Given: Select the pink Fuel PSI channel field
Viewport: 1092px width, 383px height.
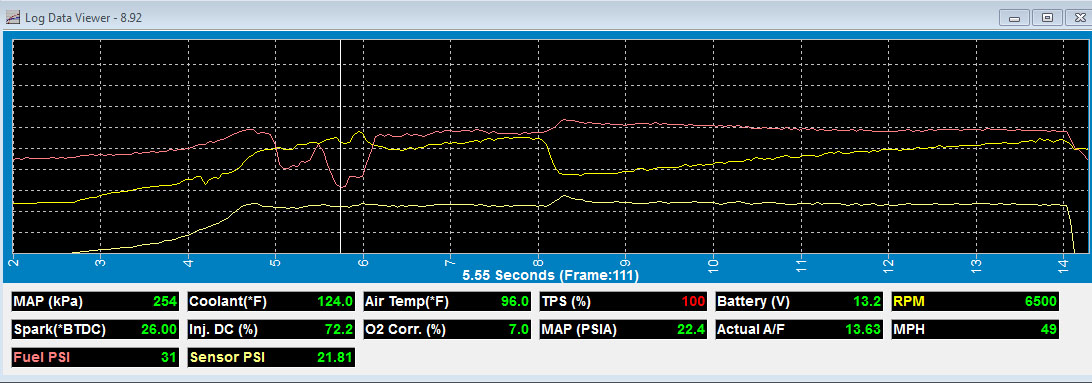Looking at the screenshot, I should click(95, 357).
